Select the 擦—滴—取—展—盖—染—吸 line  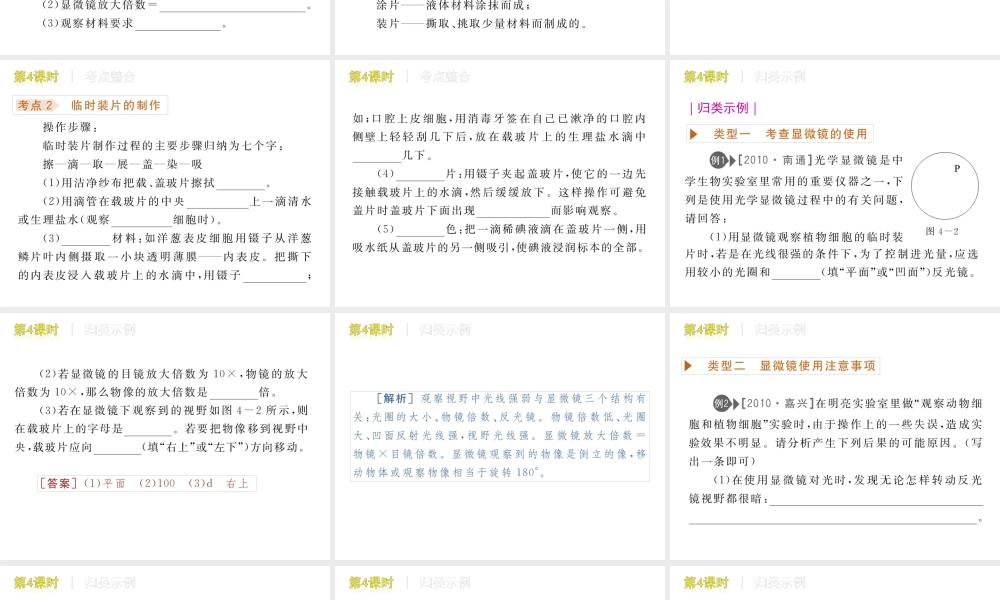pos(122,164)
